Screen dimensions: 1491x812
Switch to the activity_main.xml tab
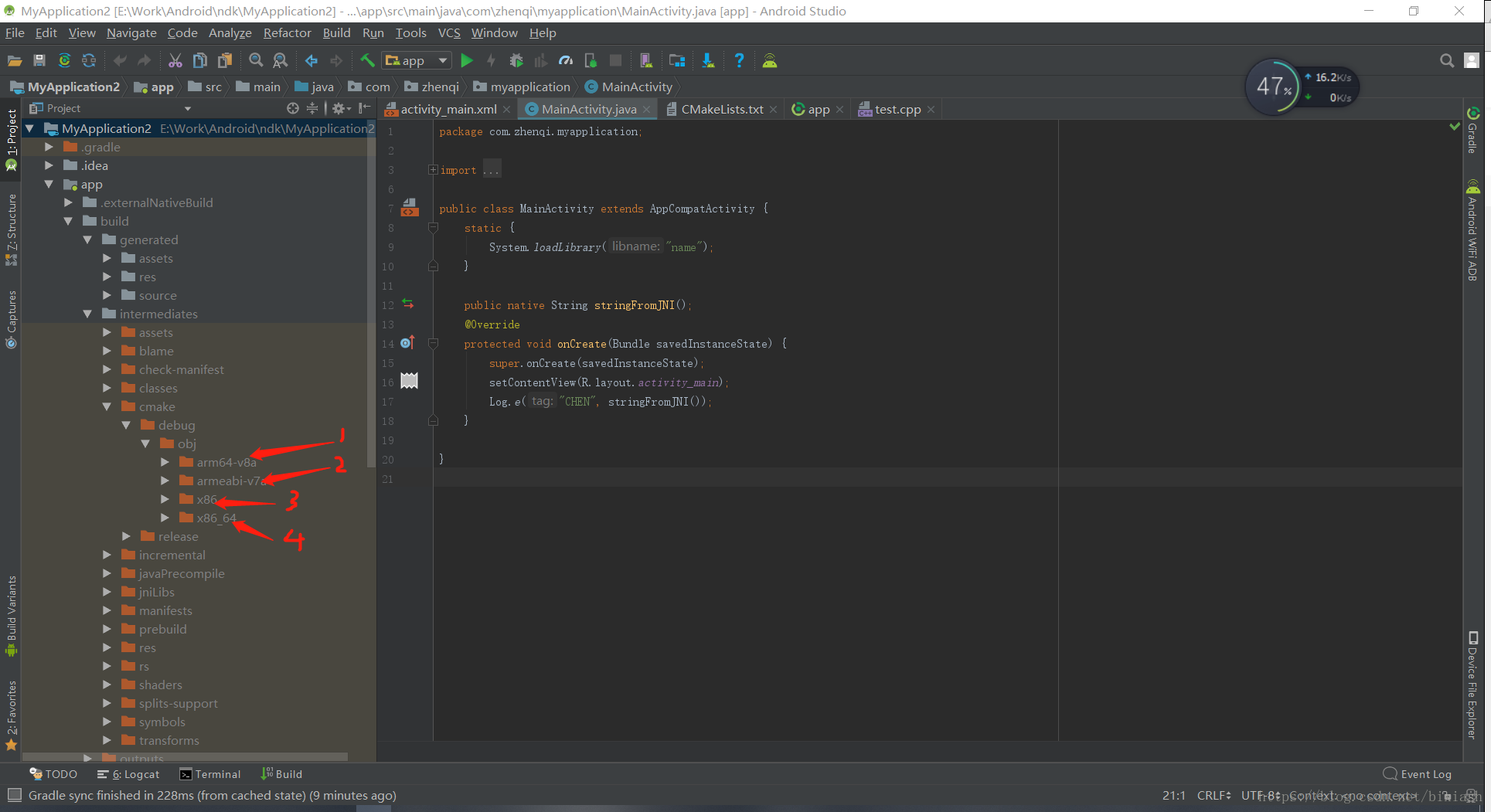tap(448, 109)
